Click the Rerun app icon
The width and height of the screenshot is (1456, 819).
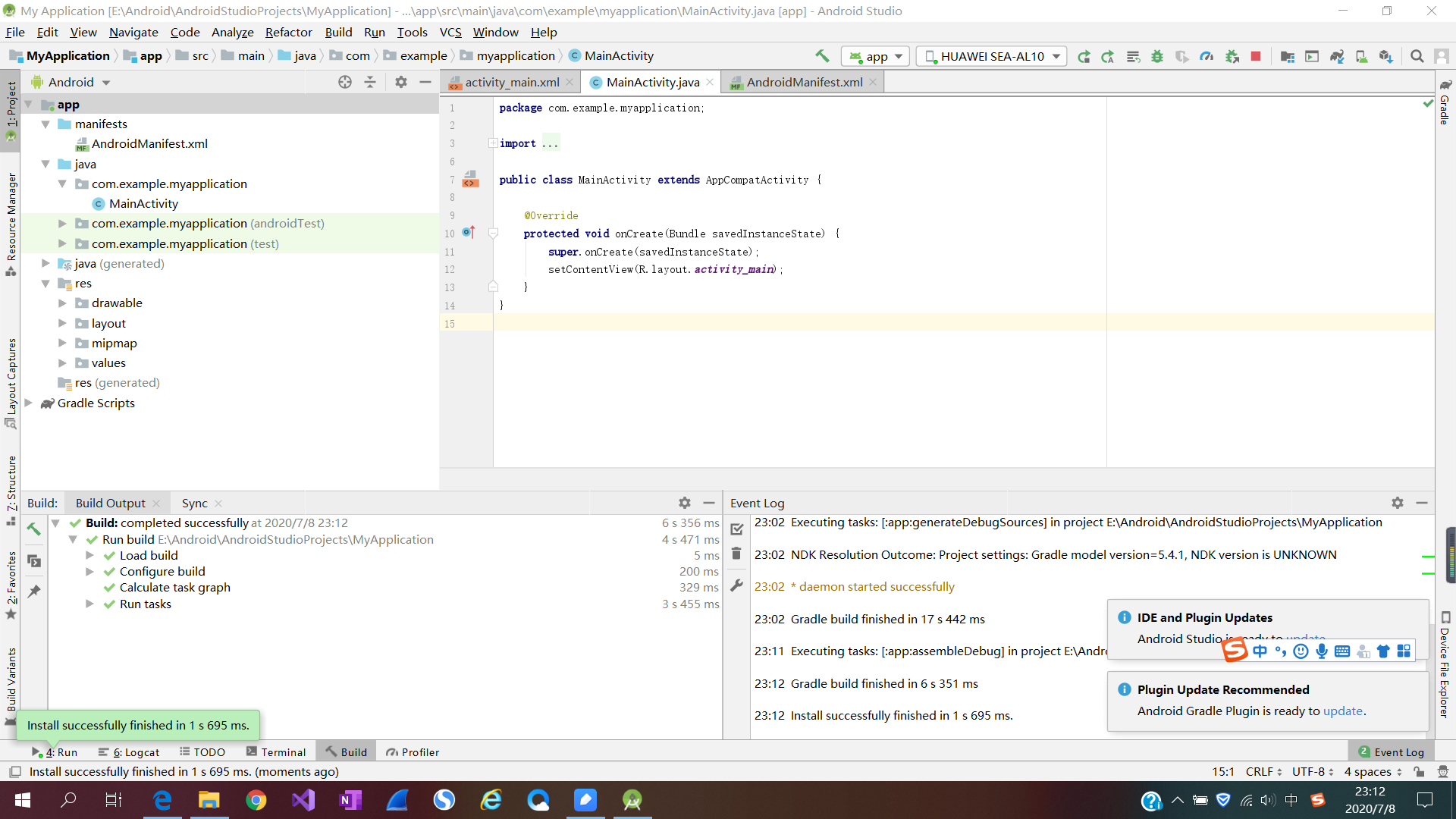1084,56
